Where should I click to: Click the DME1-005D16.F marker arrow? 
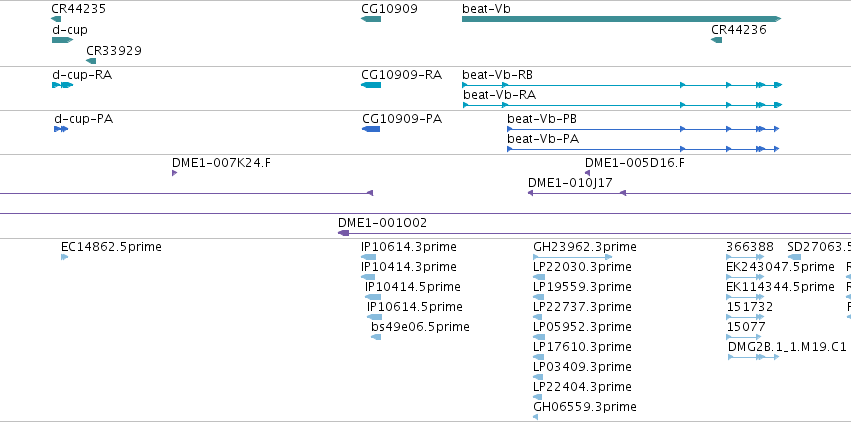587,173
